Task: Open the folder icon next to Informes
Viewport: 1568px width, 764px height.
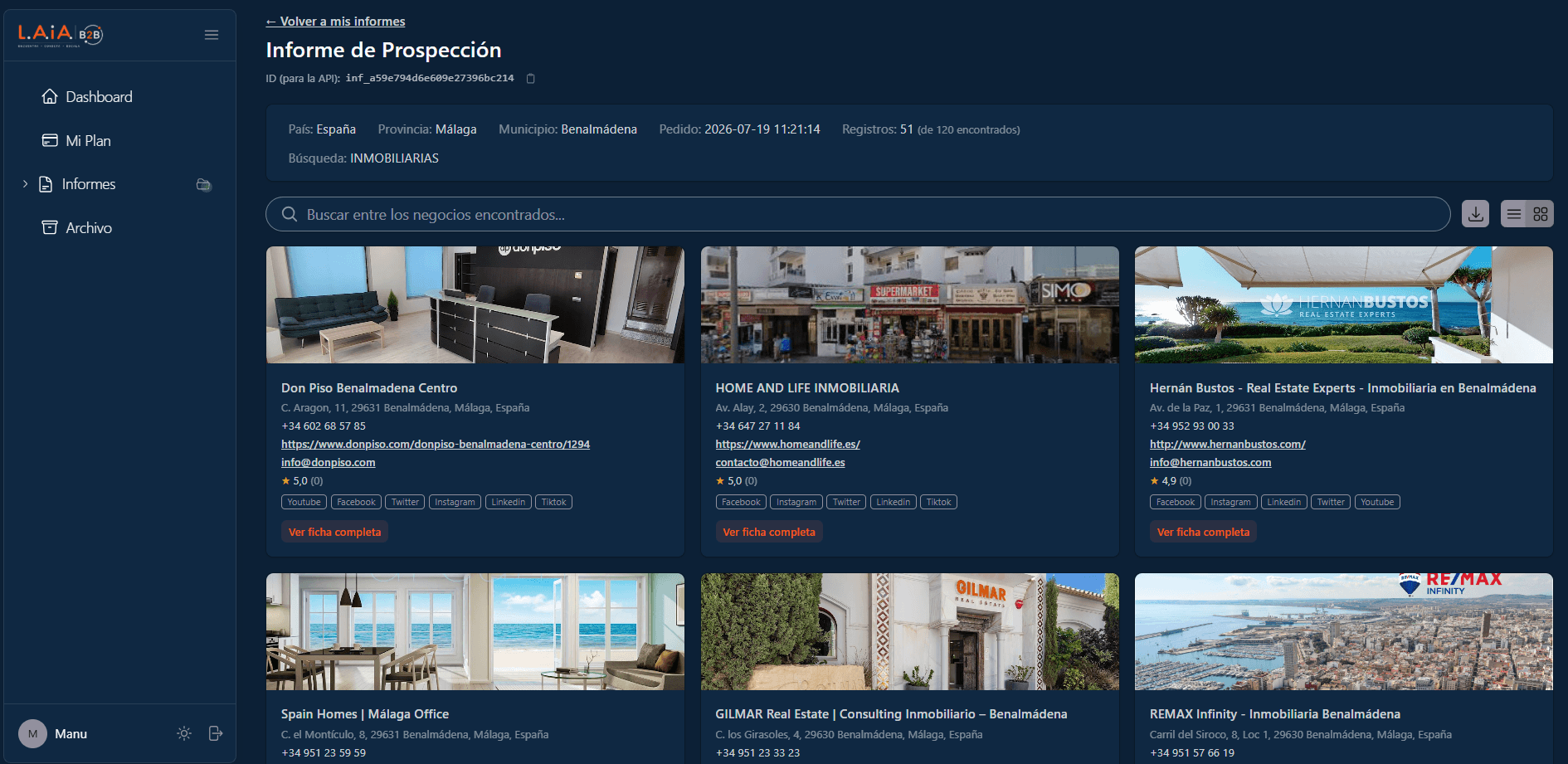Action: (203, 184)
